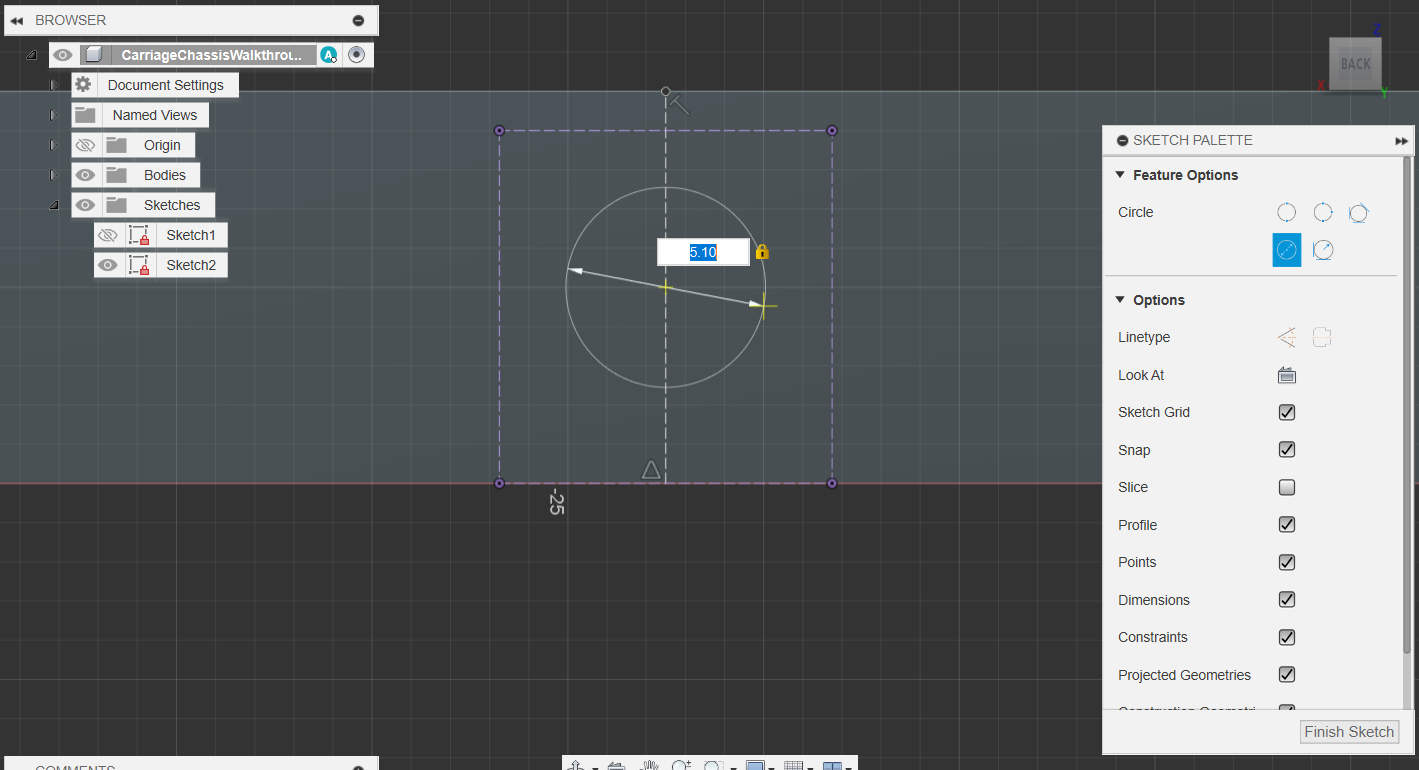1419x770 pixels.
Task: Hide the Sketches folder with its eye icon
Action: pos(85,205)
